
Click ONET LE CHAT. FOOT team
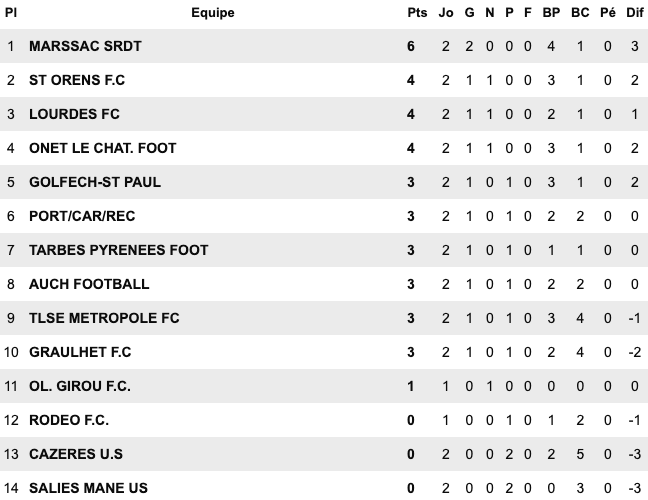pyautogui.click(x=103, y=148)
